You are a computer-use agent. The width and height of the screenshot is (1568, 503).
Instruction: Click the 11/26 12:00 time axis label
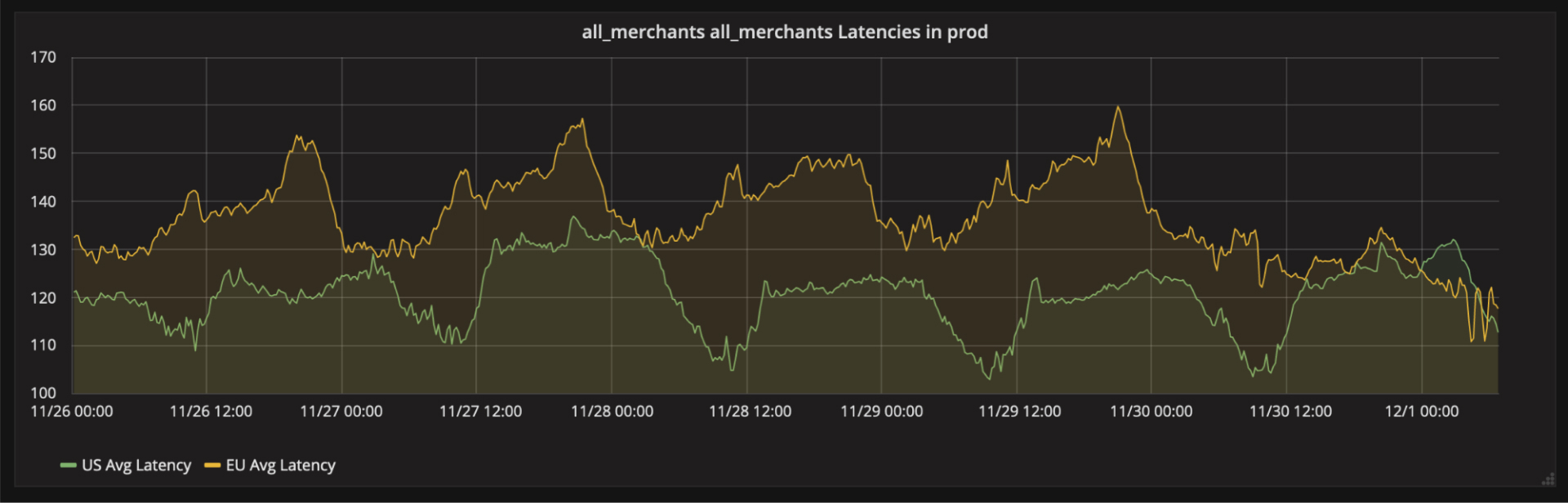click(x=211, y=412)
